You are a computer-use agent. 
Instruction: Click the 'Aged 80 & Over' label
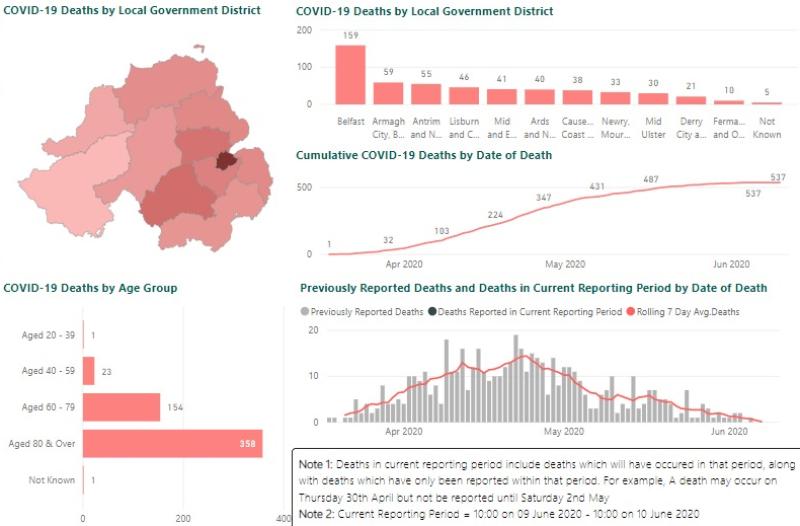click(x=42, y=443)
